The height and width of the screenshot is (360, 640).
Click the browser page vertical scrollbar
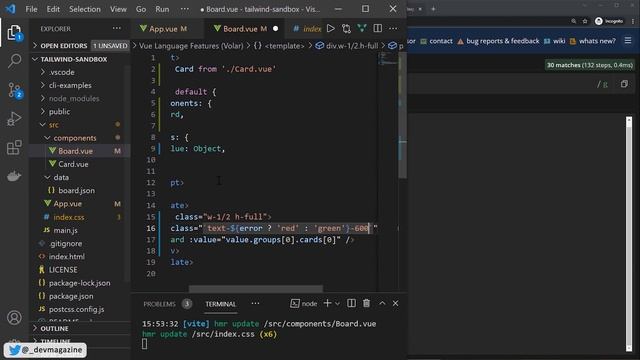pyautogui.click(x=629, y=233)
